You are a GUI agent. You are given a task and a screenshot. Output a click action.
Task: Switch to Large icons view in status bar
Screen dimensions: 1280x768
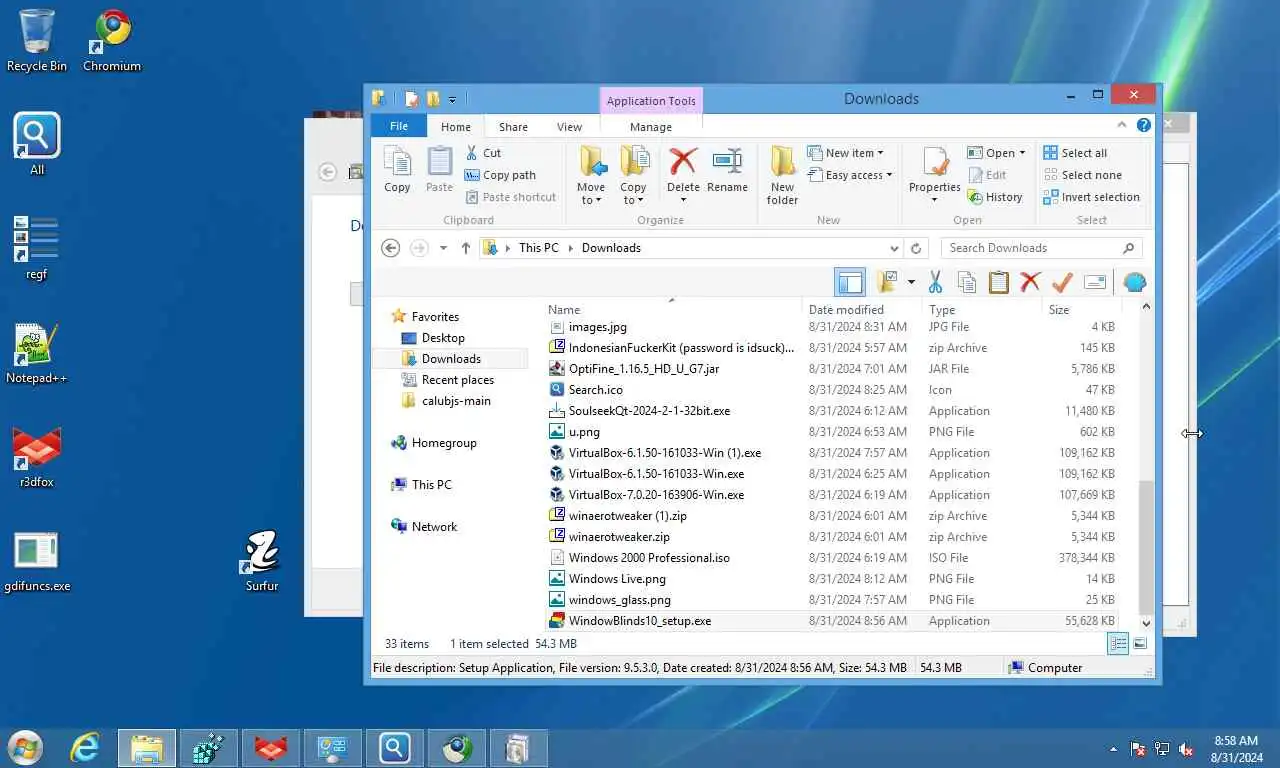(1140, 644)
